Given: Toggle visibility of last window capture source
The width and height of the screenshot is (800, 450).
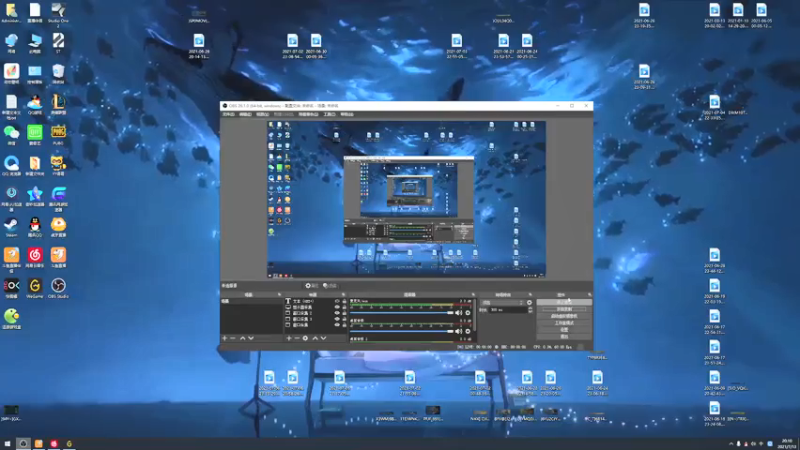Looking at the screenshot, I should pyautogui.click(x=337, y=325).
